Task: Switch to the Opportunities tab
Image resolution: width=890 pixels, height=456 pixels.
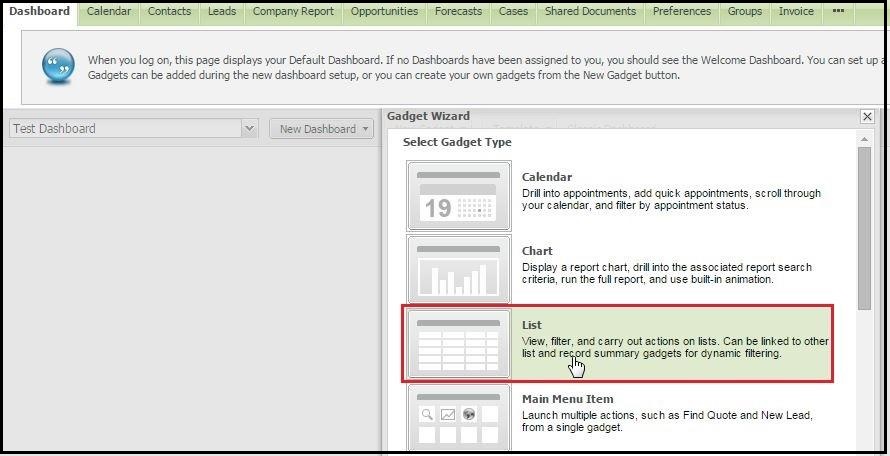Action: (x=385, y=12)
